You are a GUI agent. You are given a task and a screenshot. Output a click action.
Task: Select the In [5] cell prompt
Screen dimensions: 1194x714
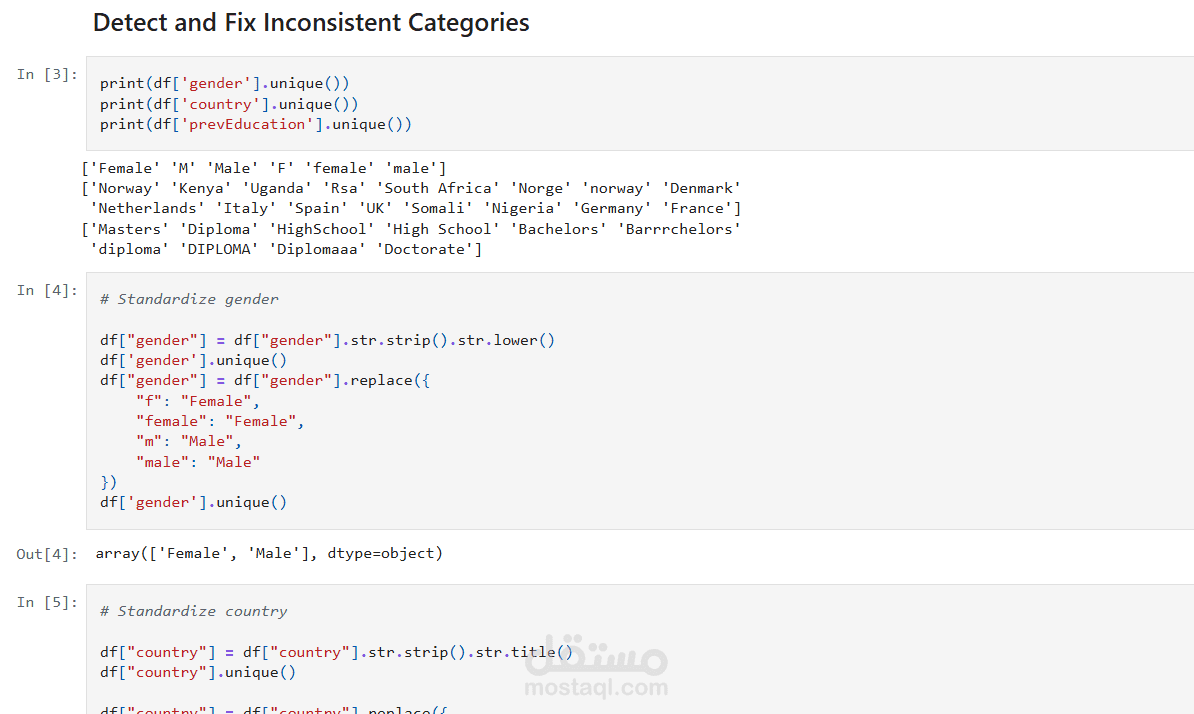point(47,602)
